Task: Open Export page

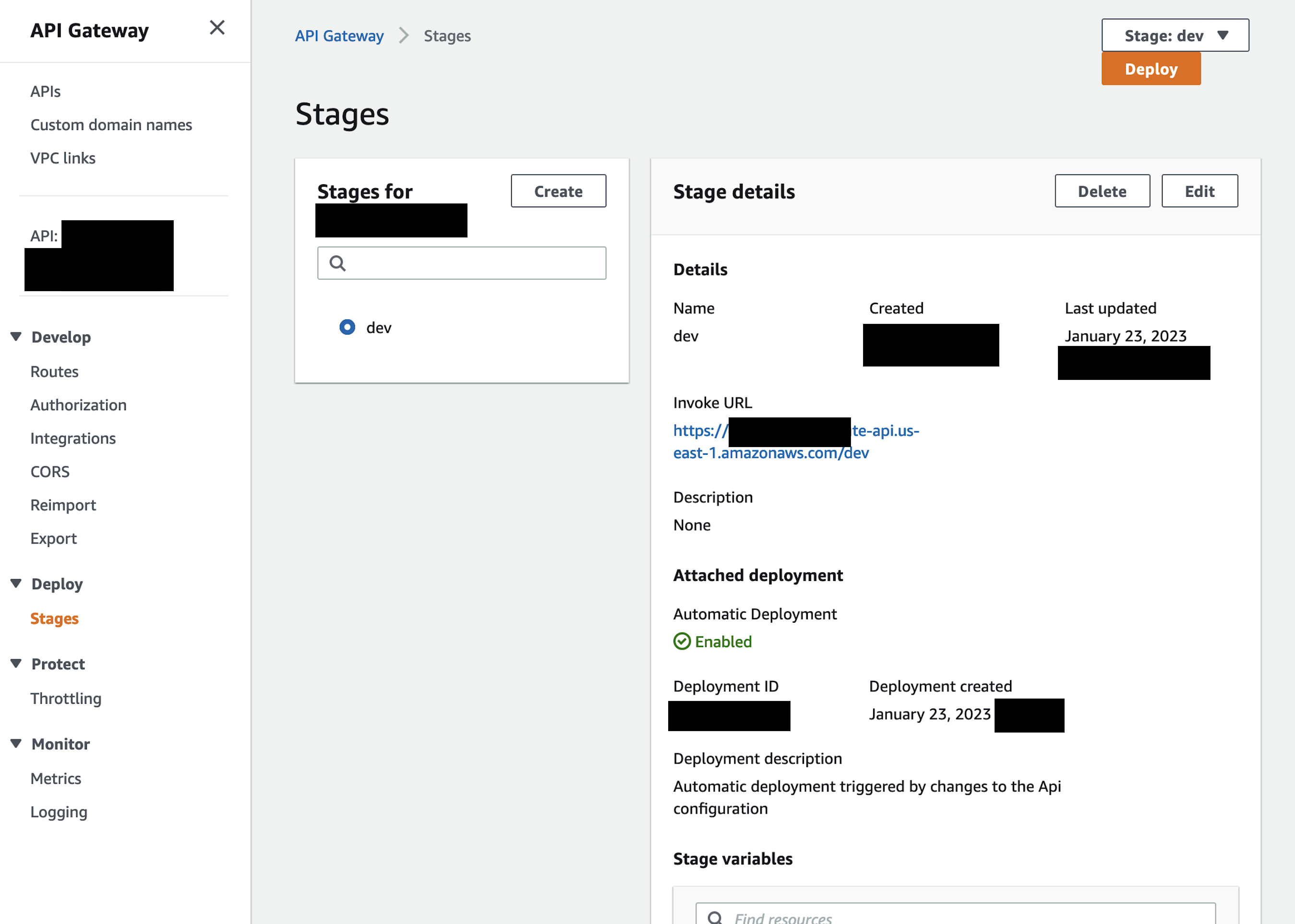Action: point(53,538)
